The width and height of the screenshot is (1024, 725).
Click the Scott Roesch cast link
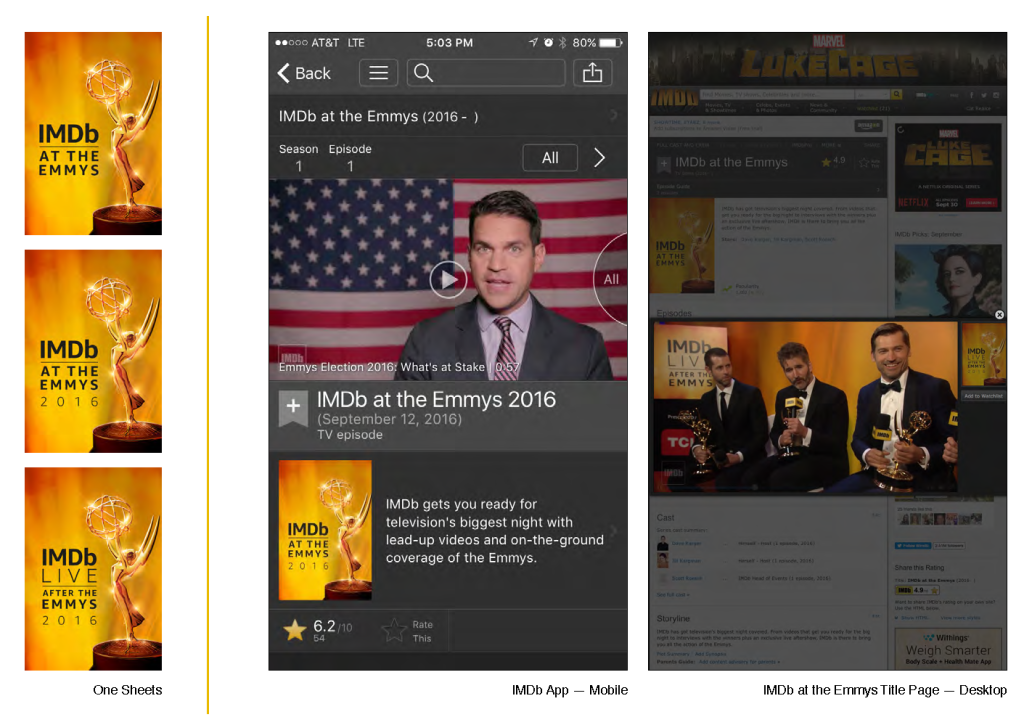[687, 579]
